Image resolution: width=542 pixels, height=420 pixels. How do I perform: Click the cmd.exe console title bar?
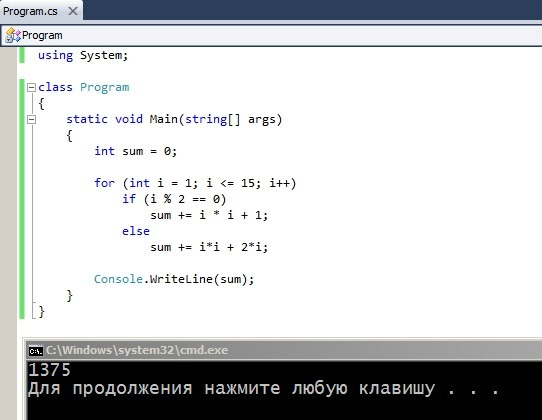(x=284, y=351)
